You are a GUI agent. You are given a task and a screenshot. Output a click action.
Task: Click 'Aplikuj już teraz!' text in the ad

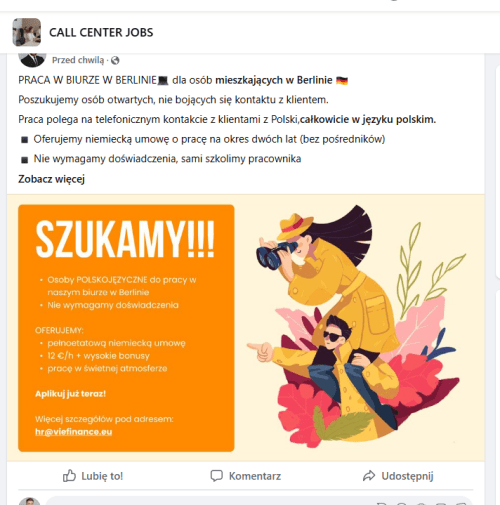pyautogui.click(x=70, y=394)
